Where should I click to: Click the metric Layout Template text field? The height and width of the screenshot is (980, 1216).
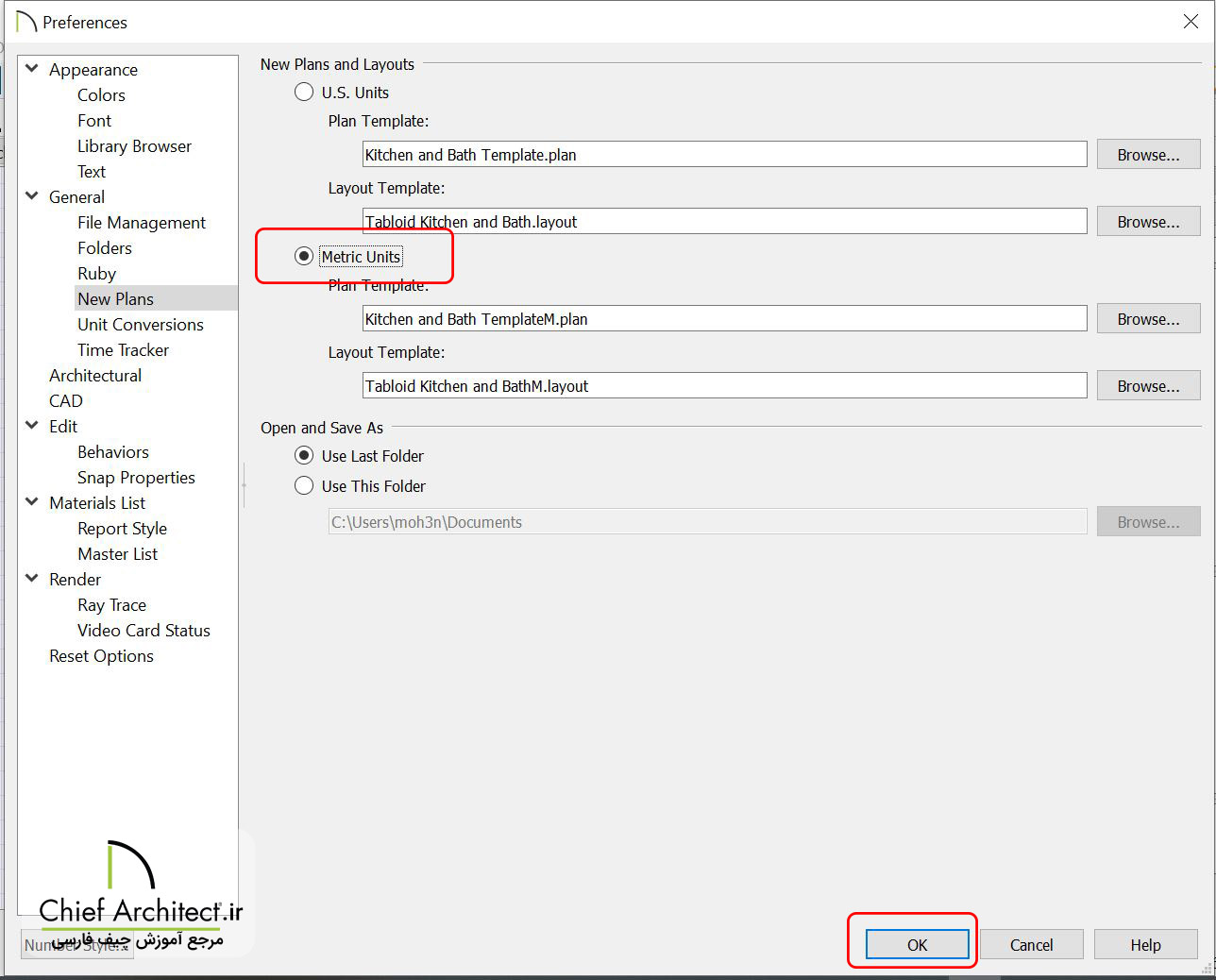724,386
